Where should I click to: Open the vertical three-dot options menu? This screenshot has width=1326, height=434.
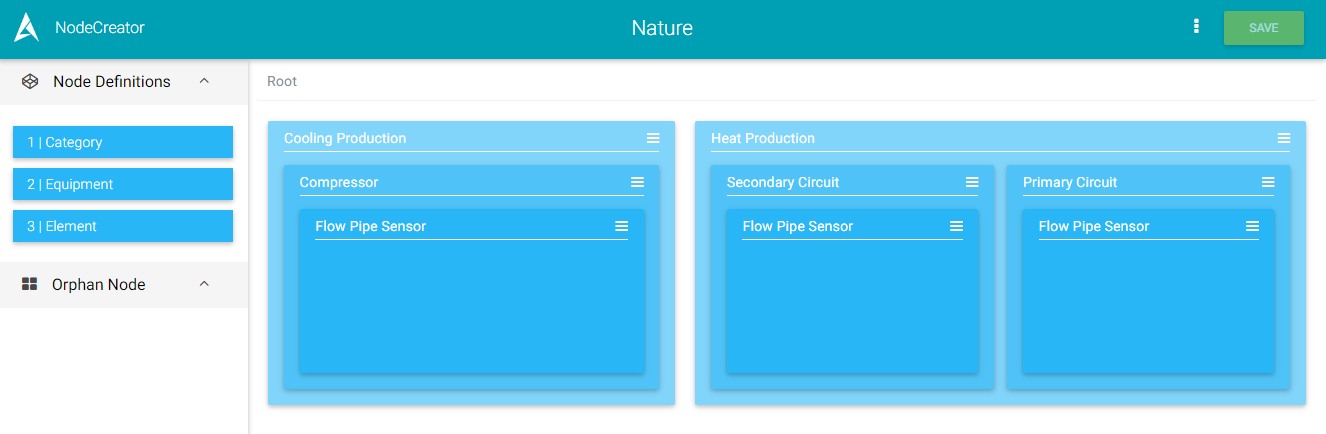(x=1196, y=27)
